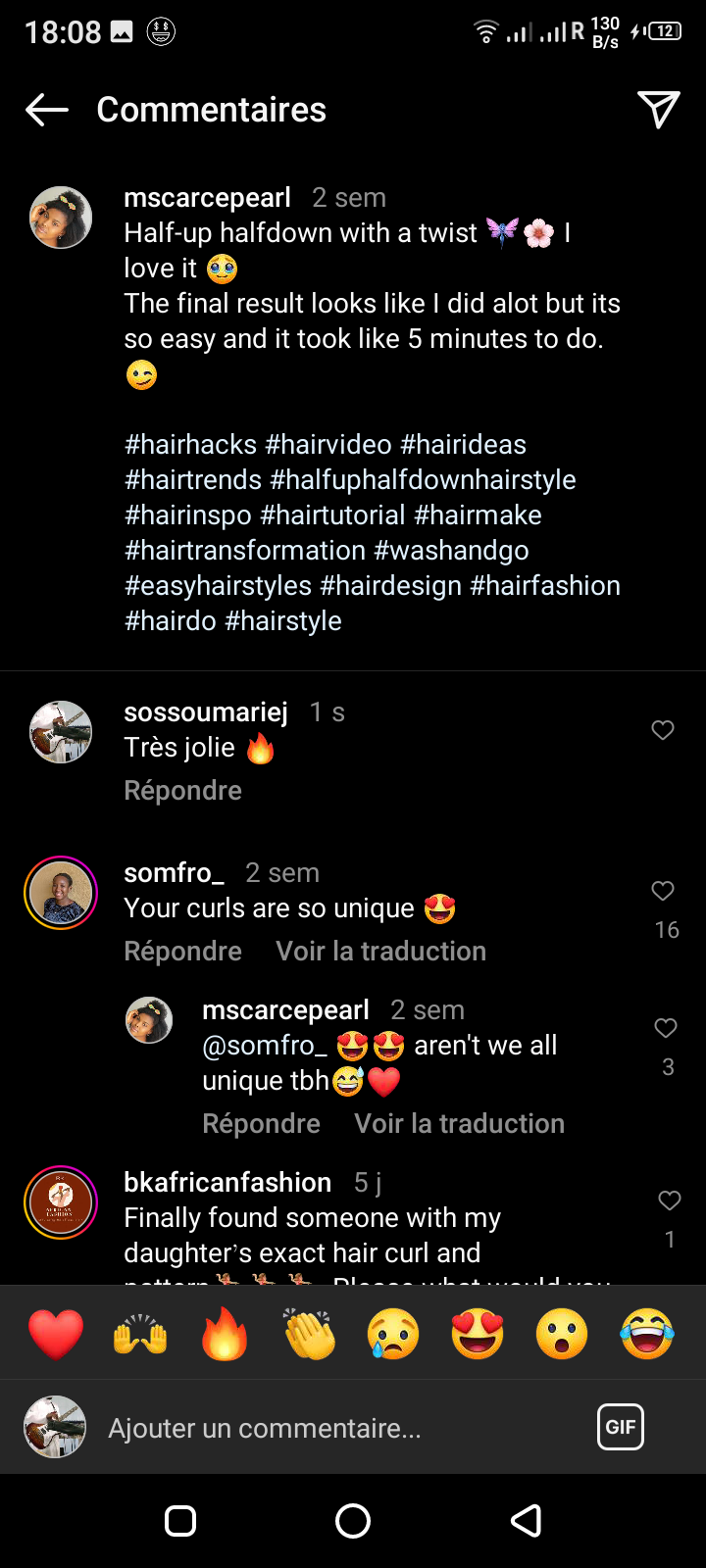The width and height of the screenshot is (706, 1568).
Task: Expand Voir la traduction under somfro_'s comment
Action: click(x=380, y=952)
